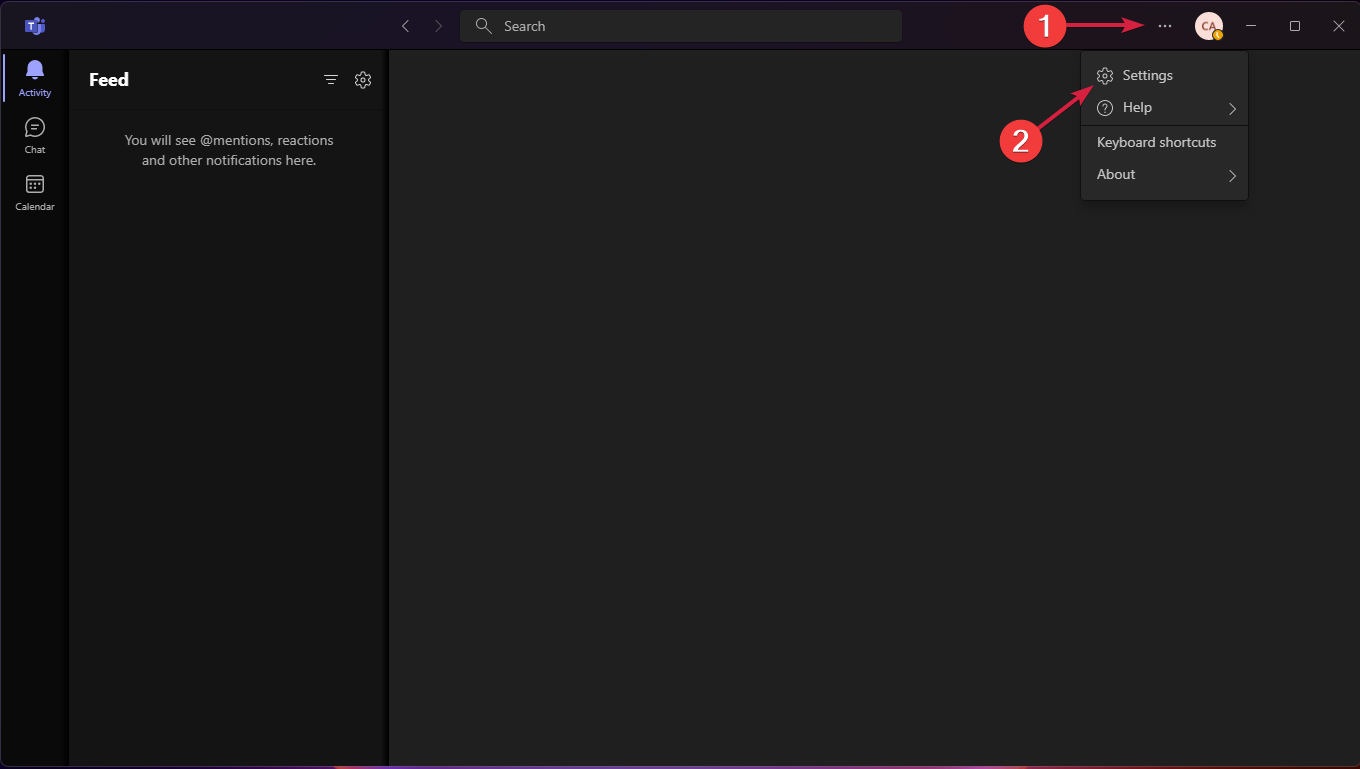Open your CA profile avatar
The height and width of the screenshot is (769, 1360).
pos(1208,26)
